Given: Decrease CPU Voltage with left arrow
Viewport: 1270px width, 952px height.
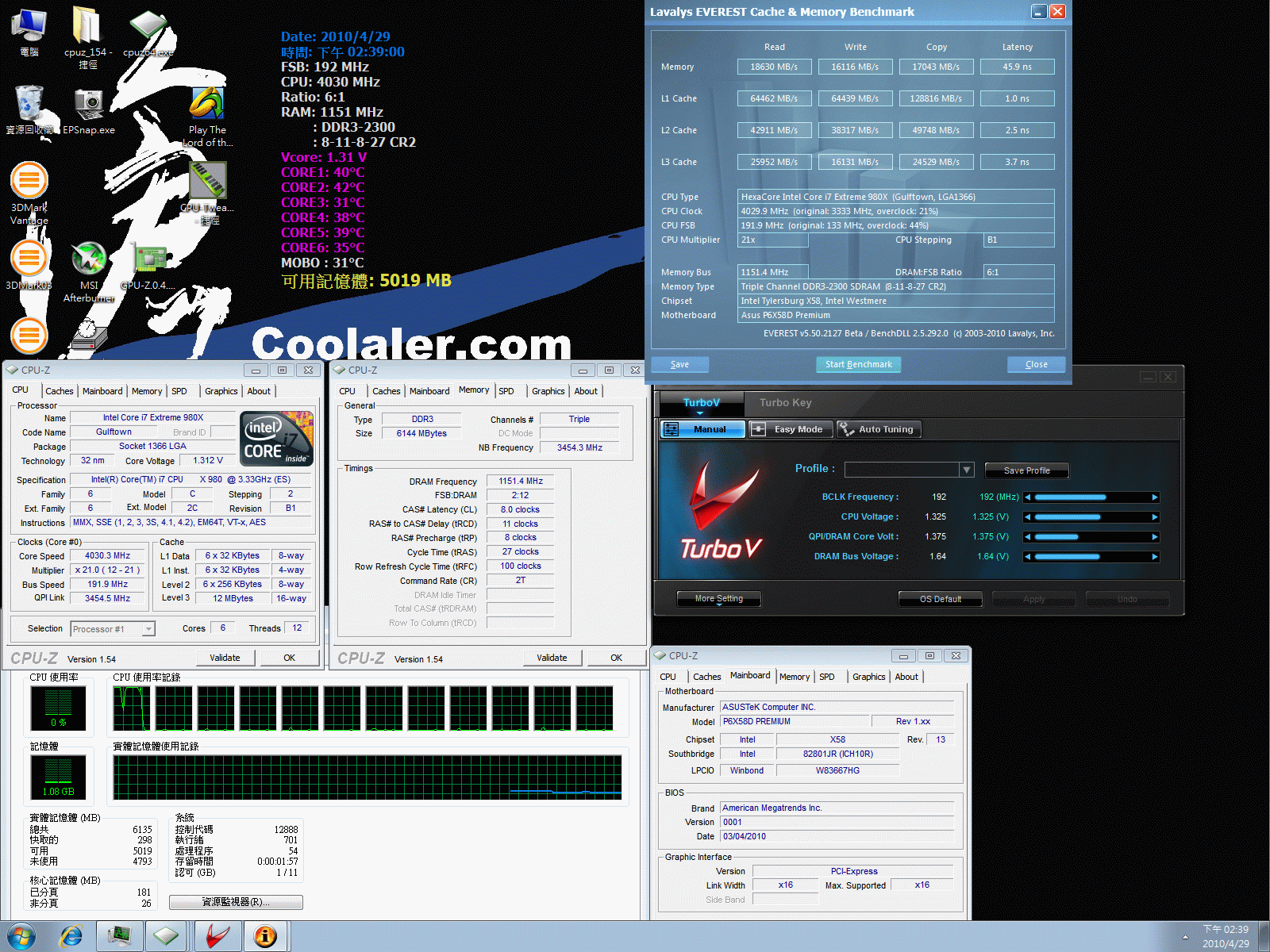Looking at the screenshot, I should 1028,517.
